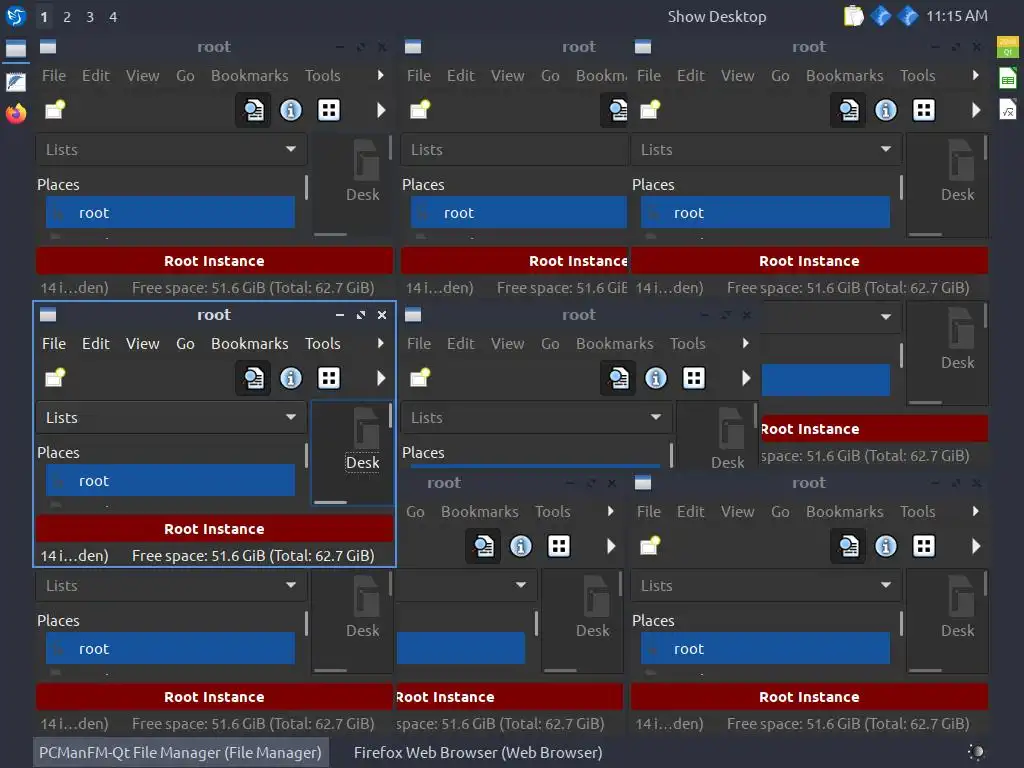
Task: Click properties info icon in bottom-middle root window
Action: [x=520, y=547]
